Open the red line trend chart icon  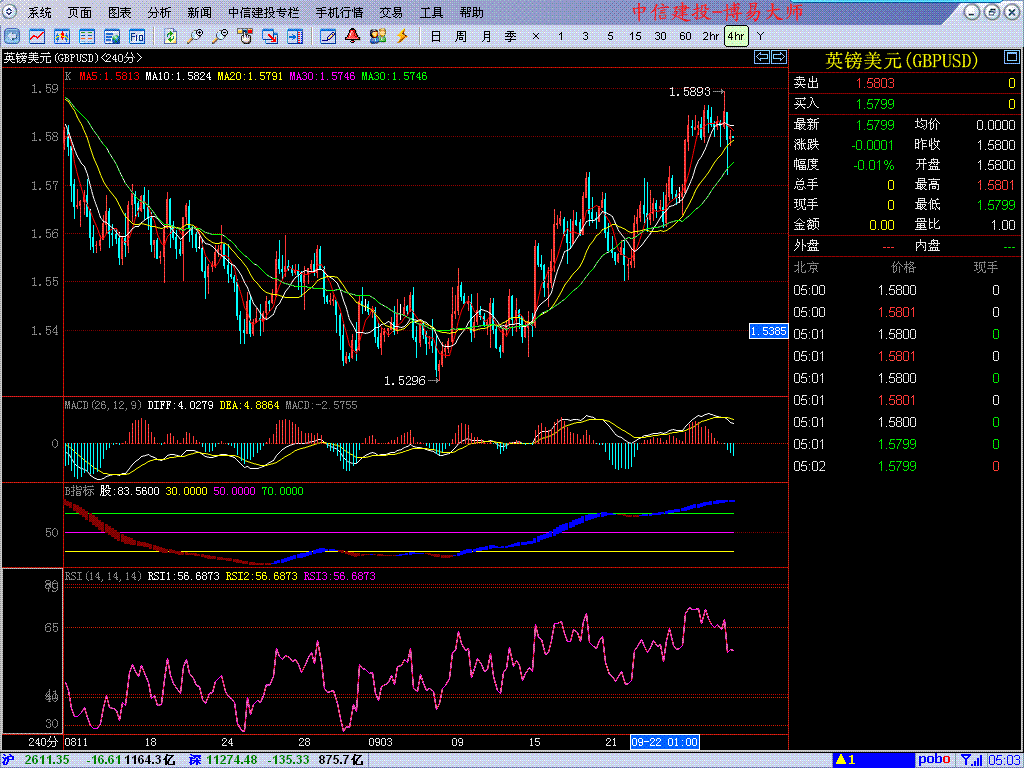click(36, 36)
